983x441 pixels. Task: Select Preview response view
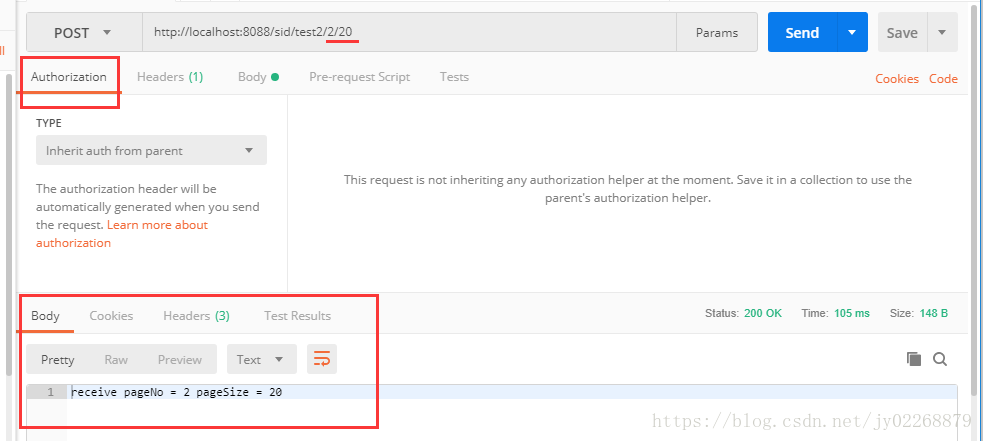click(180, 359)
